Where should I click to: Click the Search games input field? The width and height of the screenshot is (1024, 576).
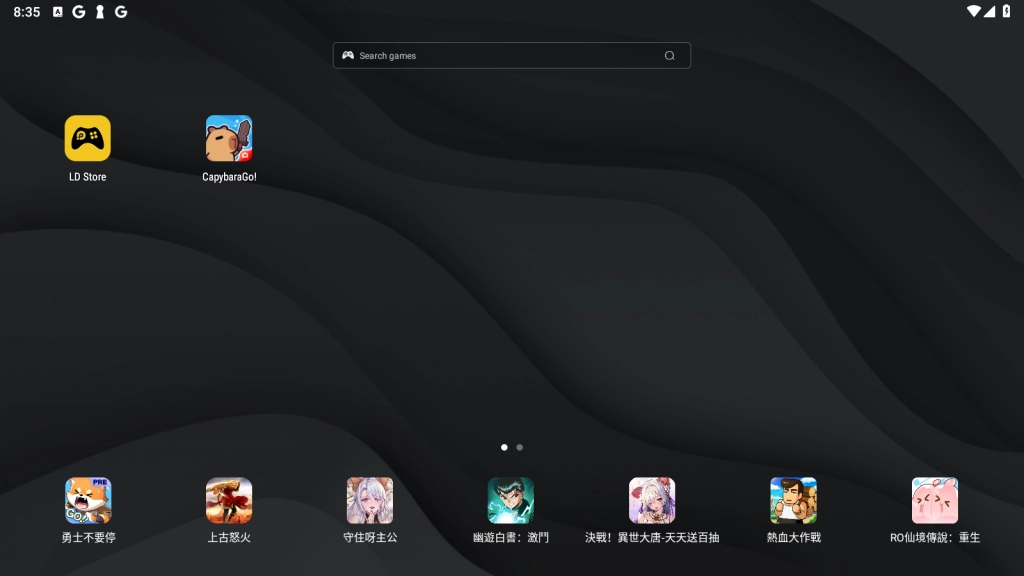point(500,56)
